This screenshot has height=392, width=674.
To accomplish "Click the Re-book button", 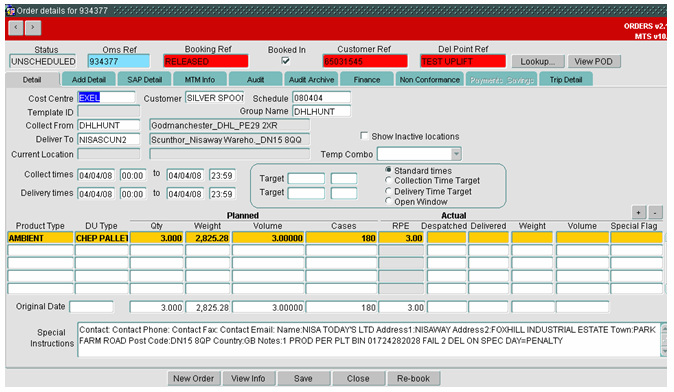I will 414,378.
